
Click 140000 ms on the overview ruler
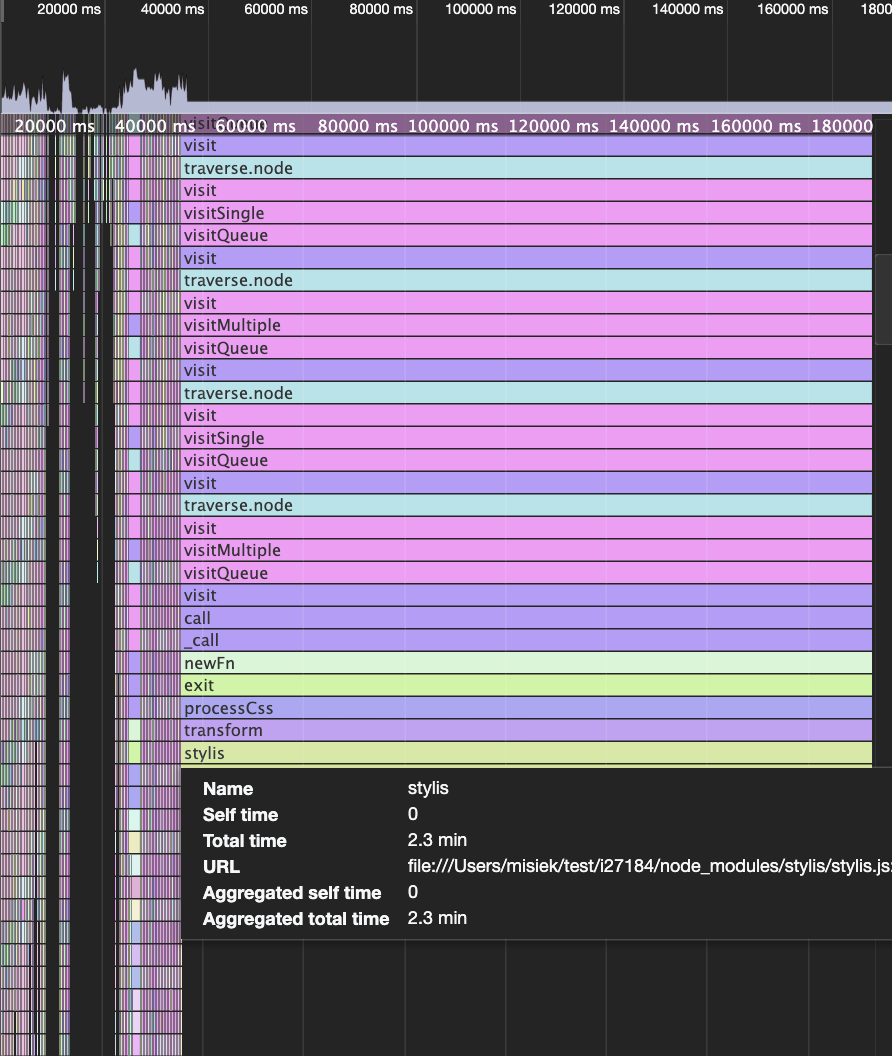(688, 9)
